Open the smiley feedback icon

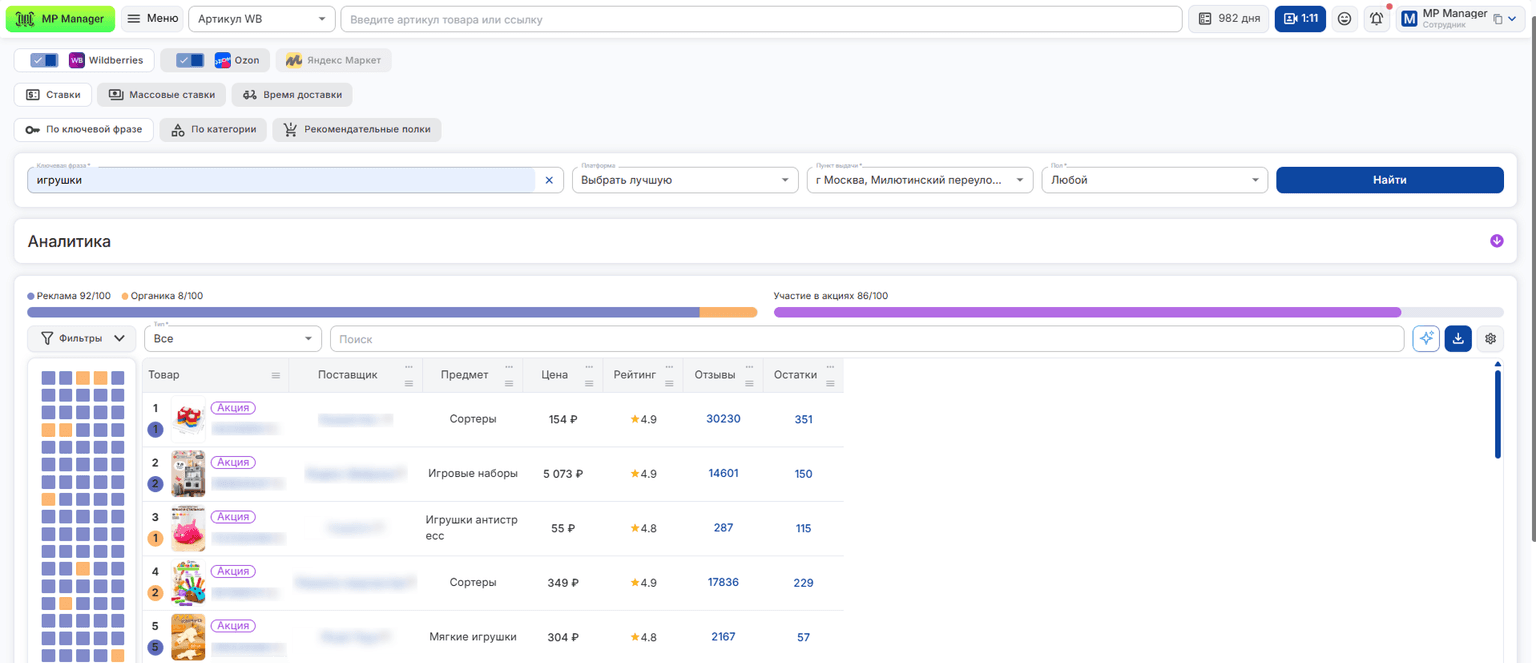(x=1345, y=19)
